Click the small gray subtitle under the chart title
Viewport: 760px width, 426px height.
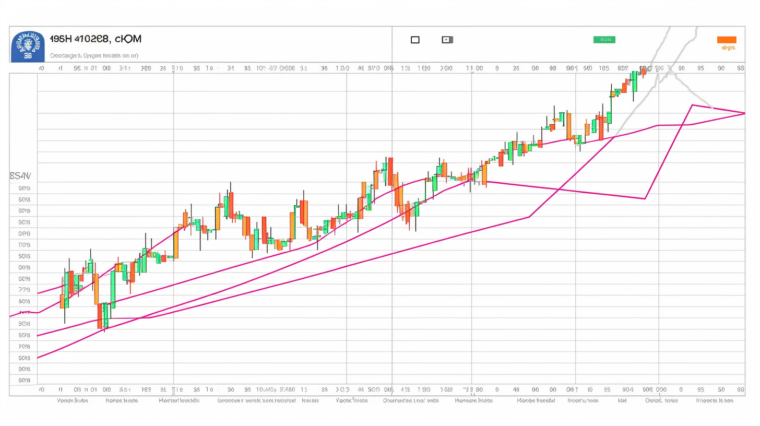[95, 57]
